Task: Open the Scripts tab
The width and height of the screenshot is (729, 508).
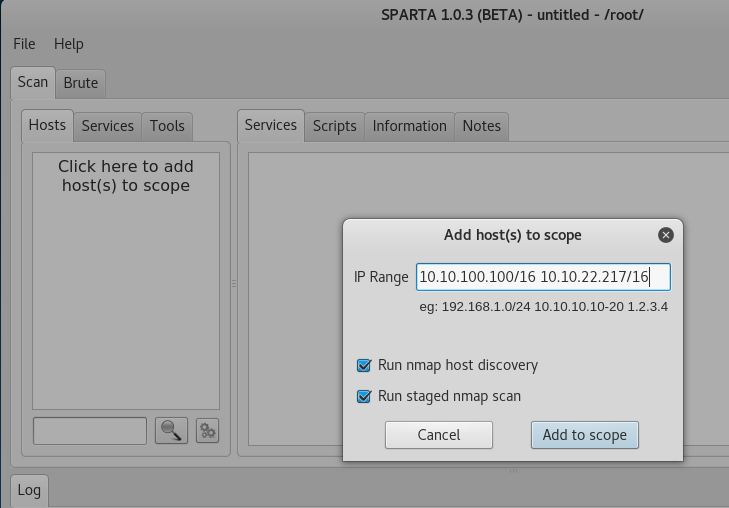Action: (334, 126)
